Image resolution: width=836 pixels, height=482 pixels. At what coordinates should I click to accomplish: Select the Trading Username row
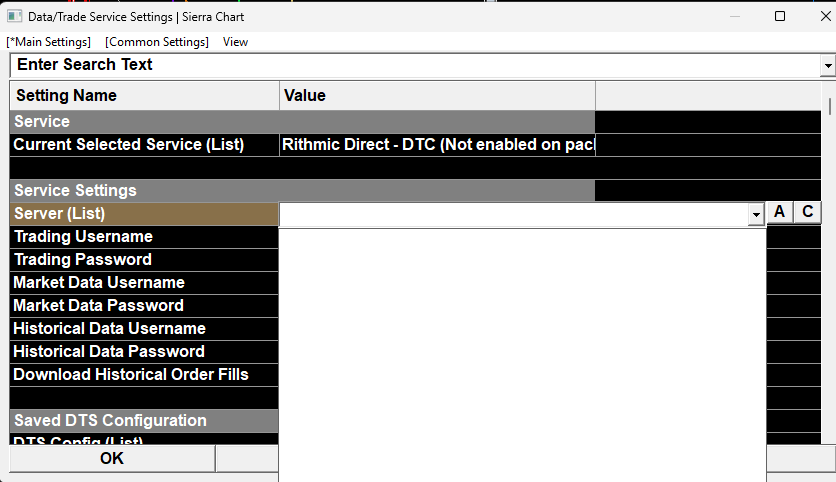144,237
